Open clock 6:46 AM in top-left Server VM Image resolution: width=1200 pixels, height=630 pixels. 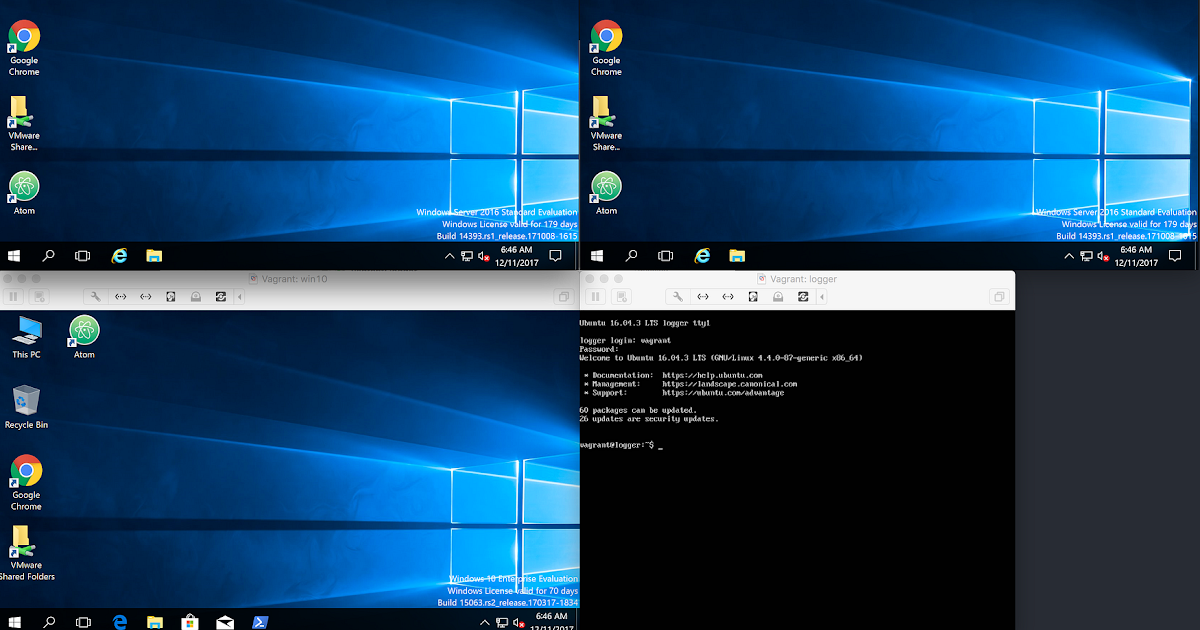(x=516, y=256)
